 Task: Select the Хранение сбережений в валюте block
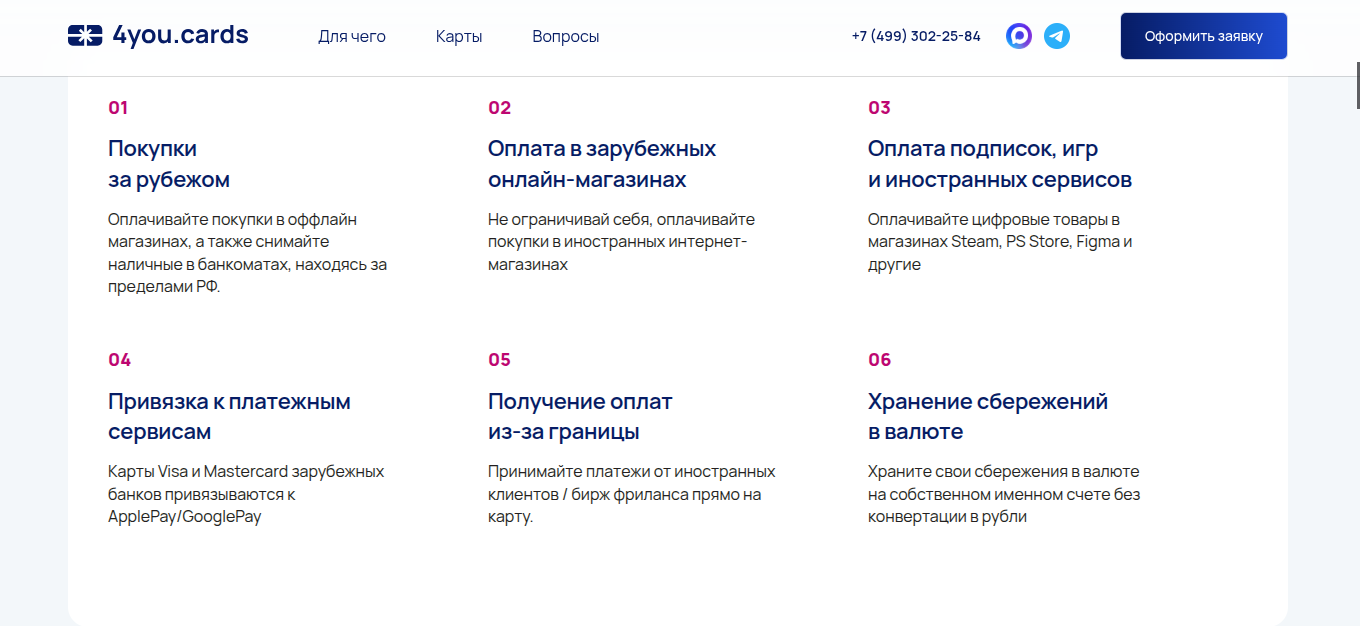point(987,415)
